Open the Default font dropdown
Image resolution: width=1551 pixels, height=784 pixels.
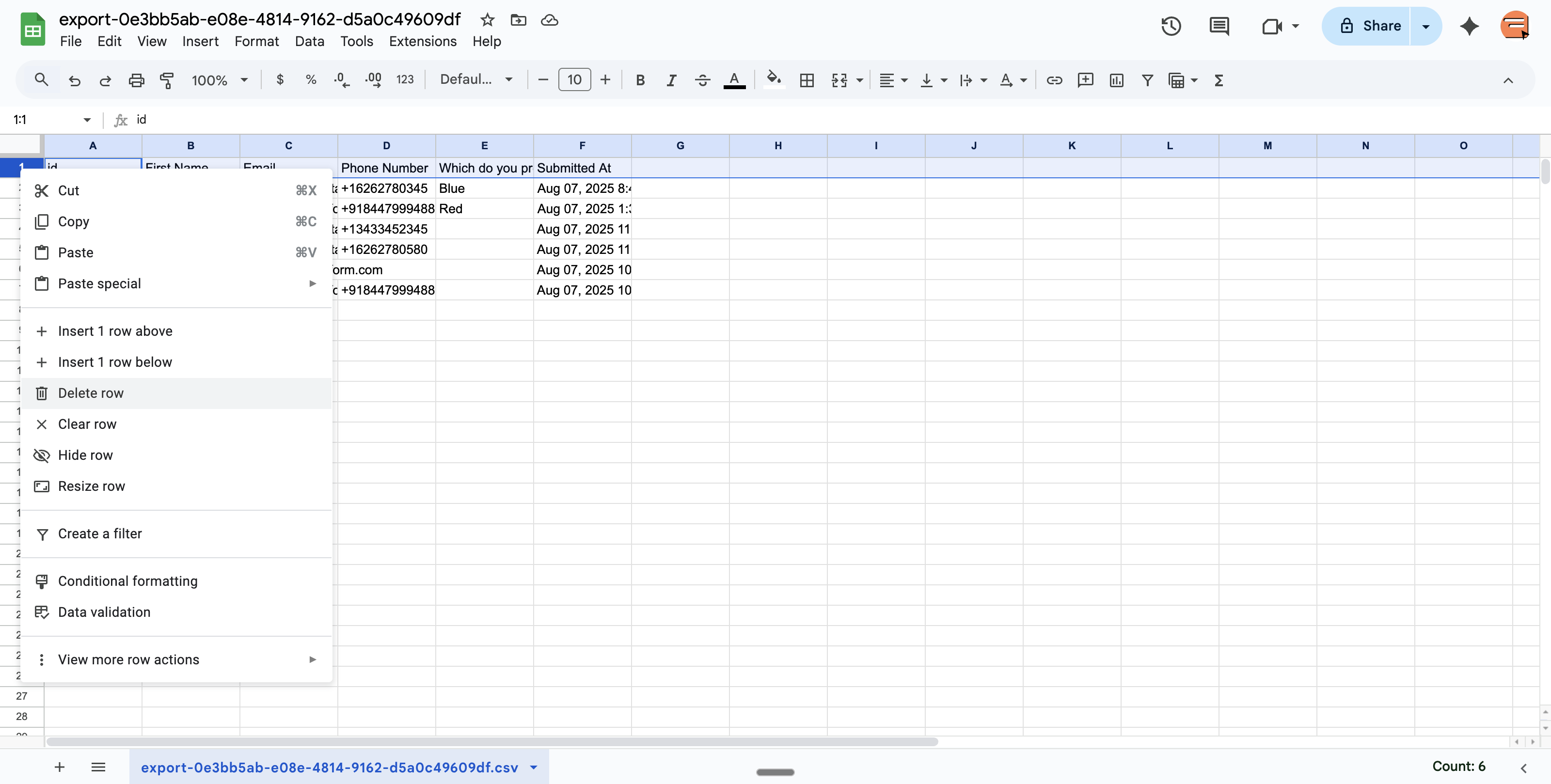coord(475,79)
